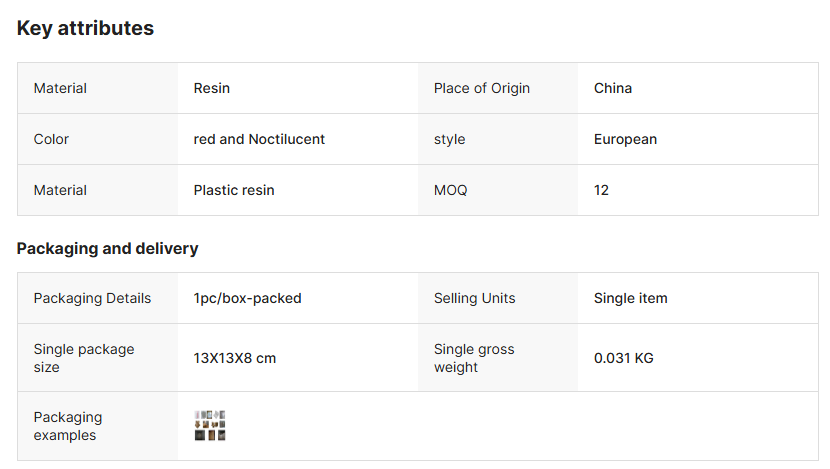Select the European style value
The height and width of the screenshot is (469, 830).
625,139
